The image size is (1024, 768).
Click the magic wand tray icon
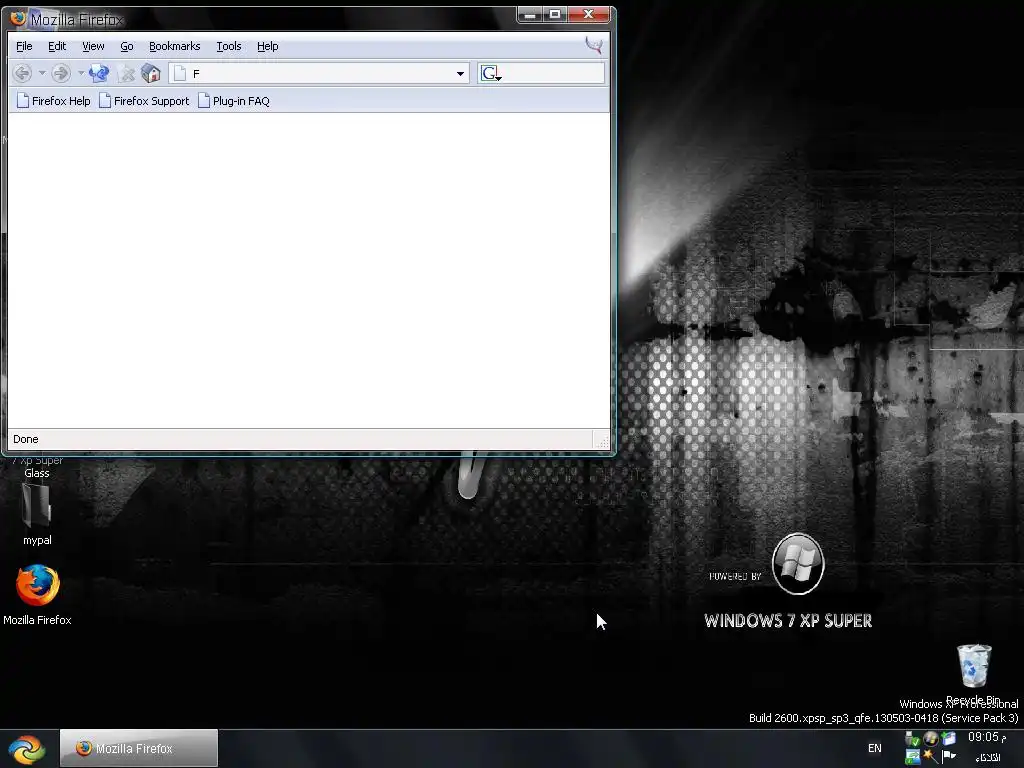930,757
